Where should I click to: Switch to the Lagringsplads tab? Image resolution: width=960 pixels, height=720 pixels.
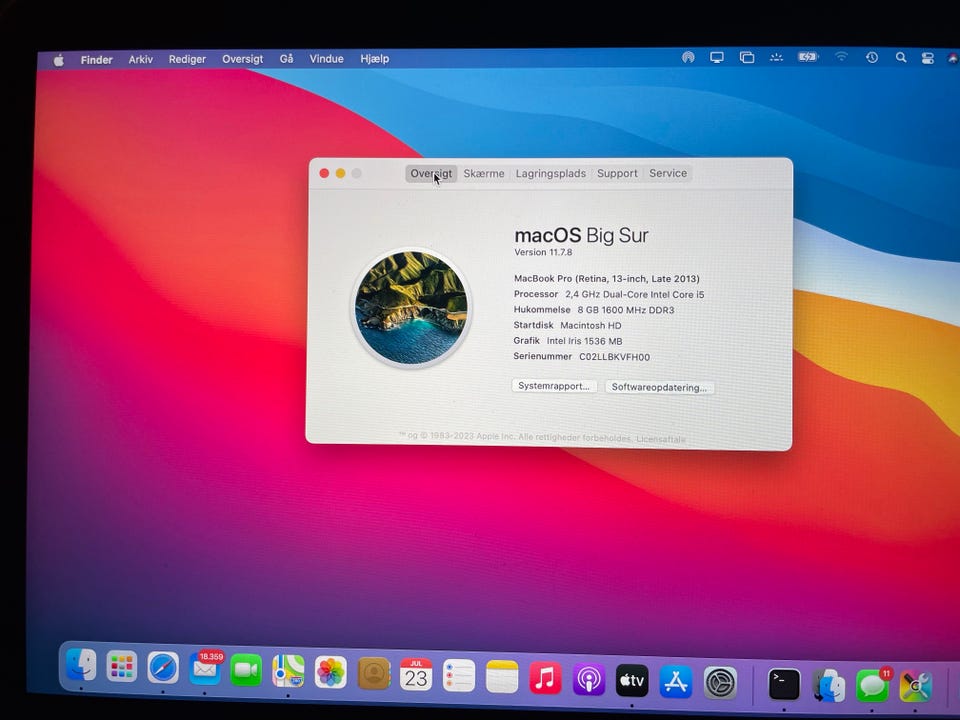point(550,173)
